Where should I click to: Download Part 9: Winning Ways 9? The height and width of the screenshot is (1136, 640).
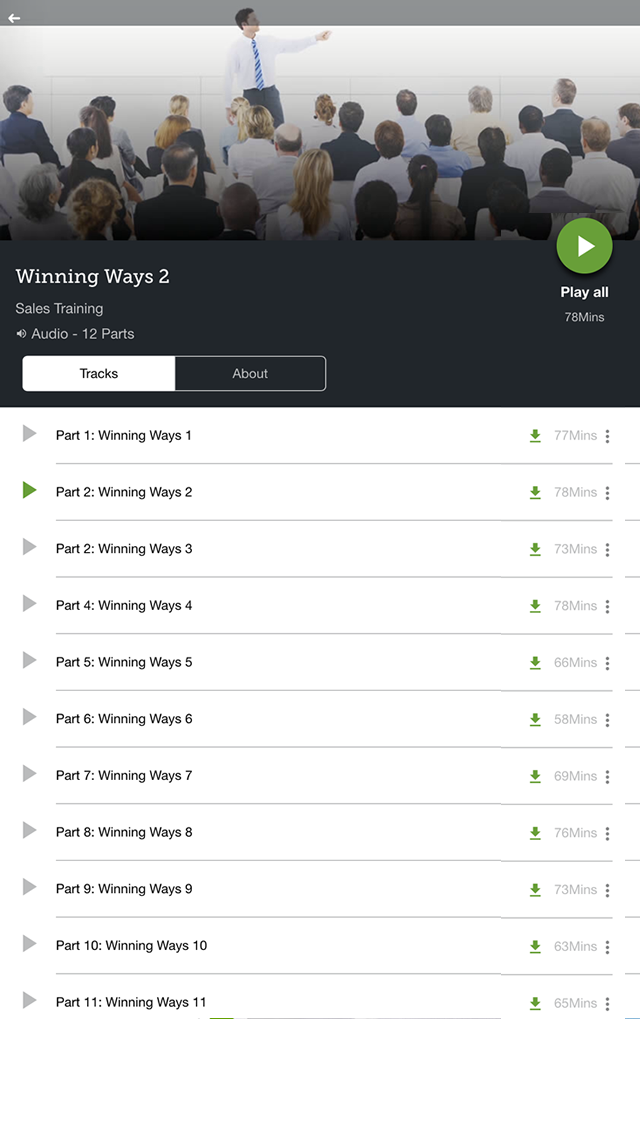click(x=535, y=890)
